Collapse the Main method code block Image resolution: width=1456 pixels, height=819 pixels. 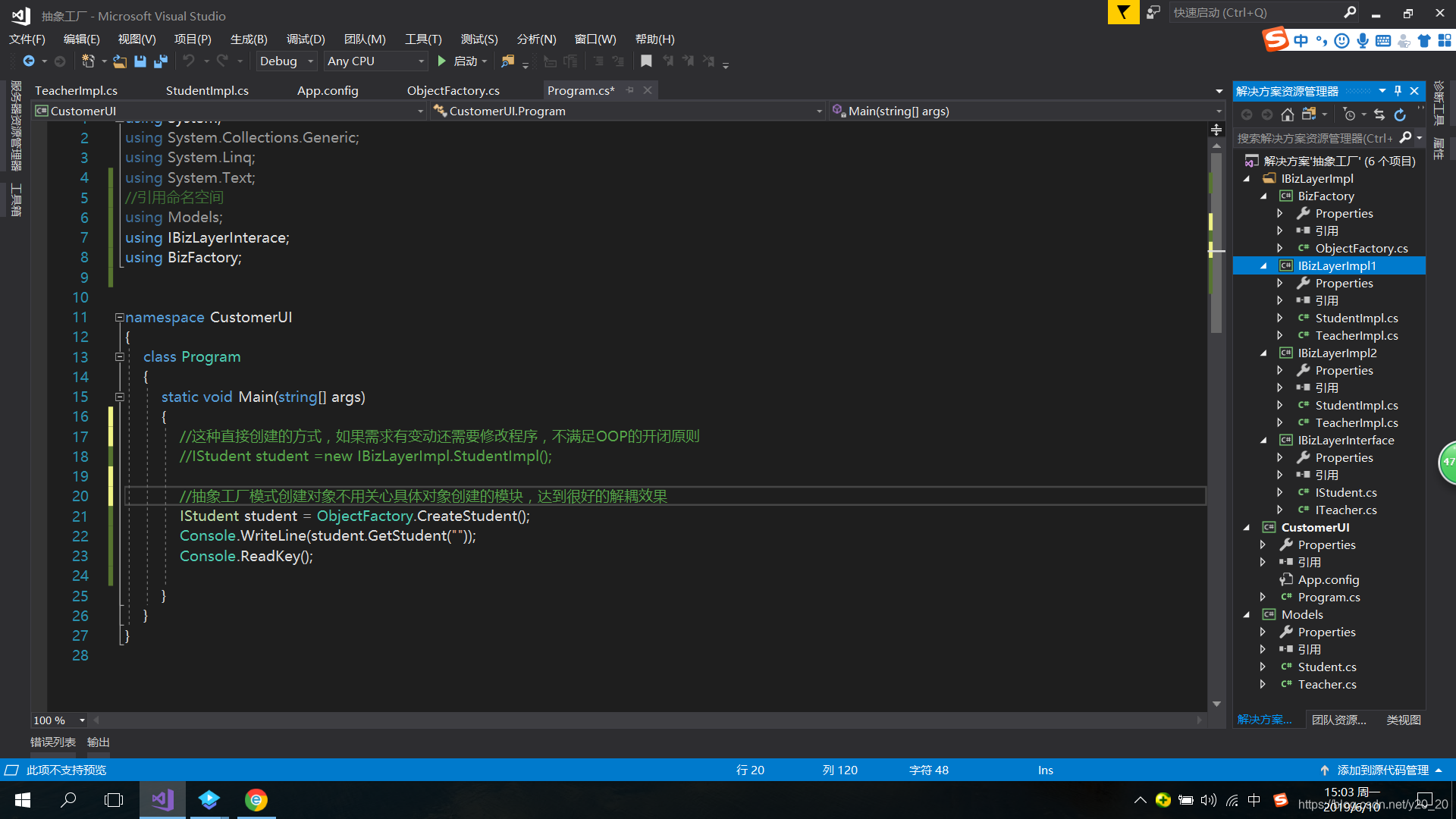[119, 397]
